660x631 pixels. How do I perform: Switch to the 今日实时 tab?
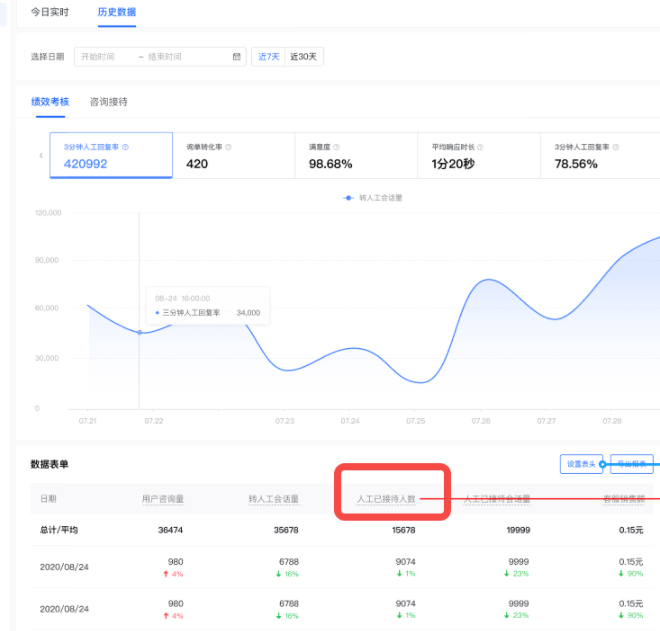click(50, 12)
